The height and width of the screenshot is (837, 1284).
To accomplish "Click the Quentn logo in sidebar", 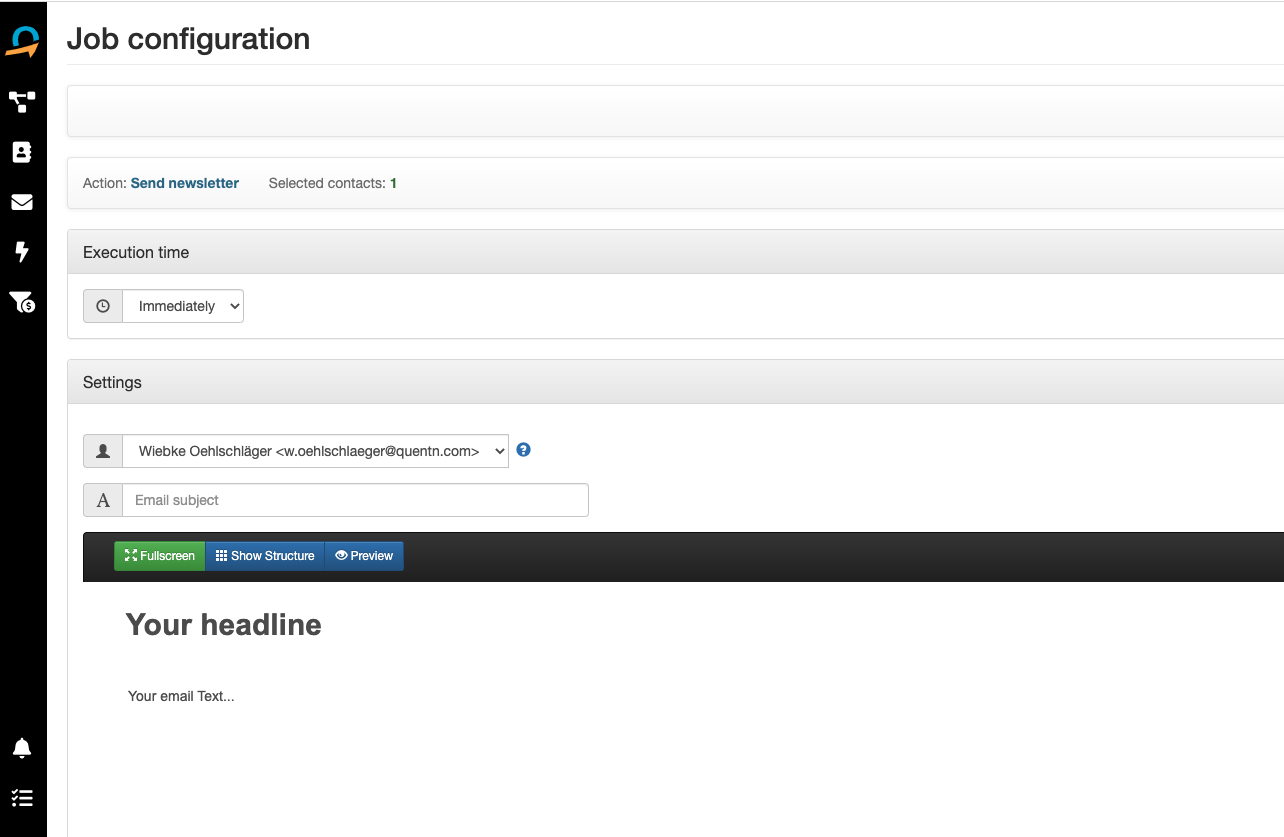I will [22, 42].
